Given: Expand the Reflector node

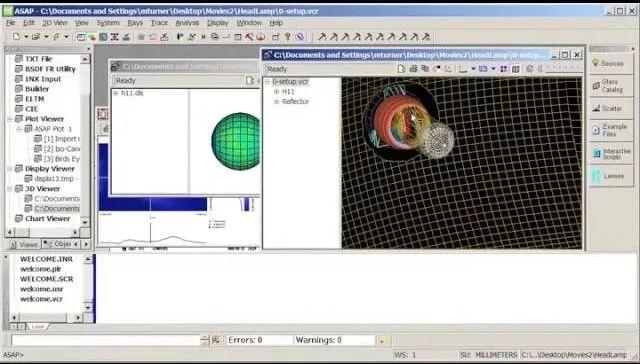Looking at the screenshot, I should click(x=277, y=102).
